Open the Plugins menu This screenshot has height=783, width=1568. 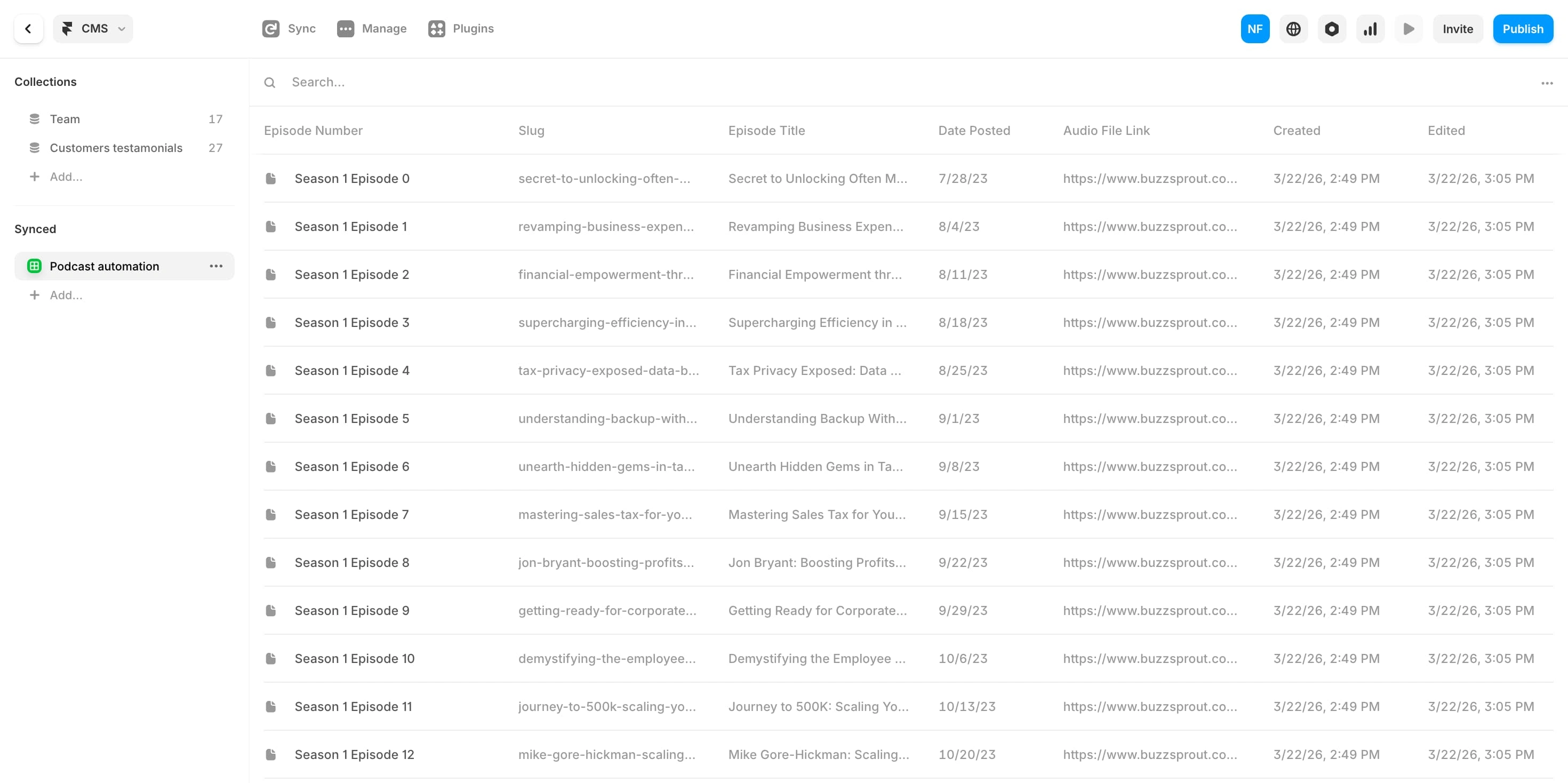coord(460,29)
